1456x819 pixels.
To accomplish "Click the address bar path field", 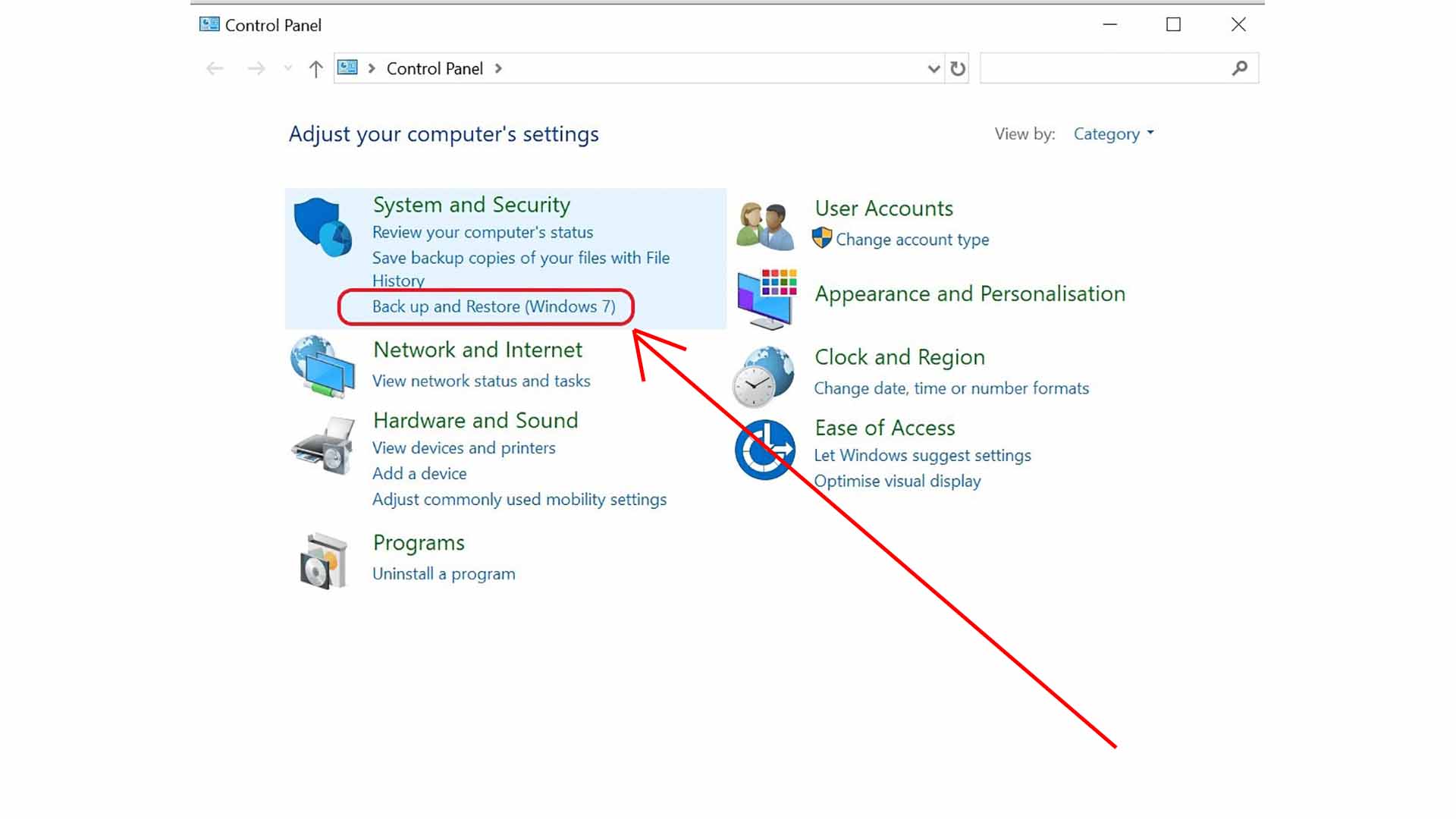I will pos(639,68).
